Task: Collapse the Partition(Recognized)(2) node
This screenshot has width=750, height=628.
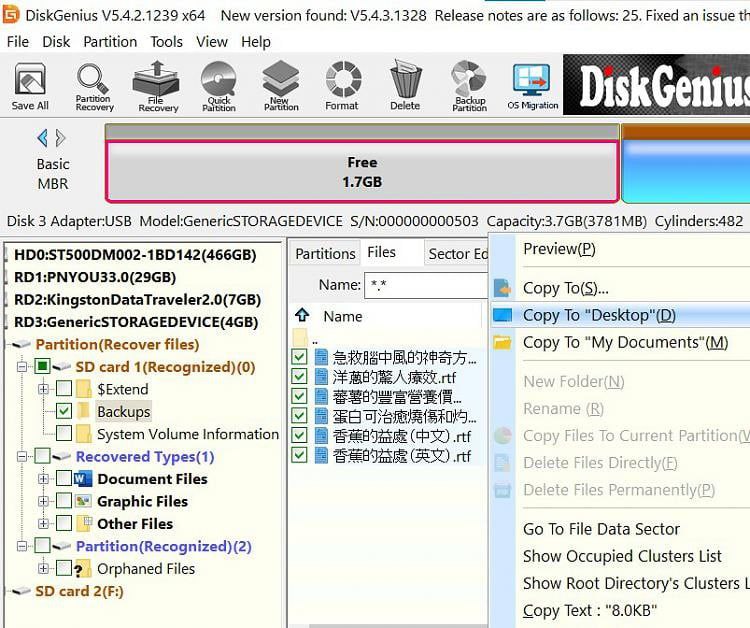Action: [22, 546]
